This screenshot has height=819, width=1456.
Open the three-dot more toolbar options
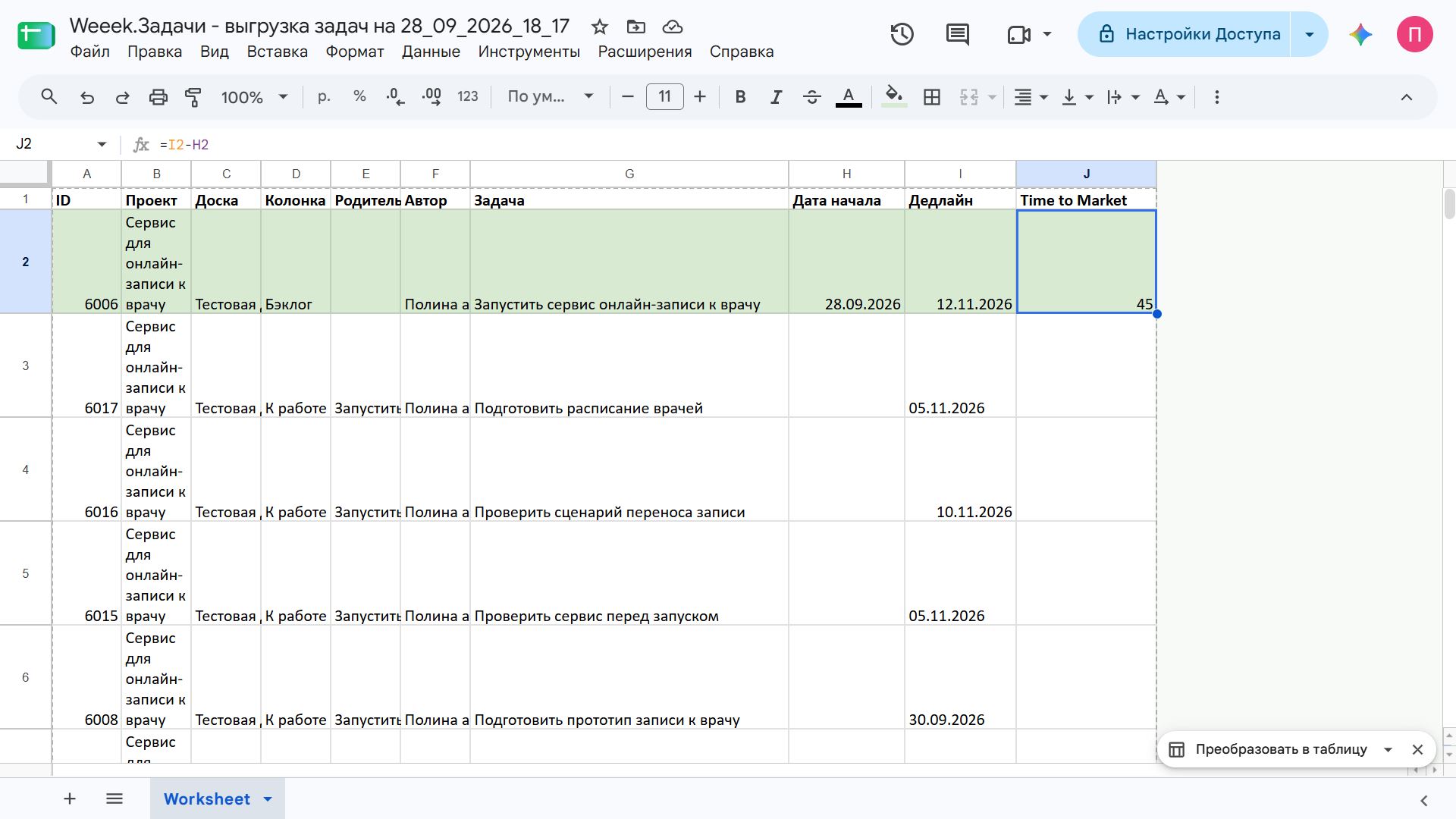pos(1217,97)
